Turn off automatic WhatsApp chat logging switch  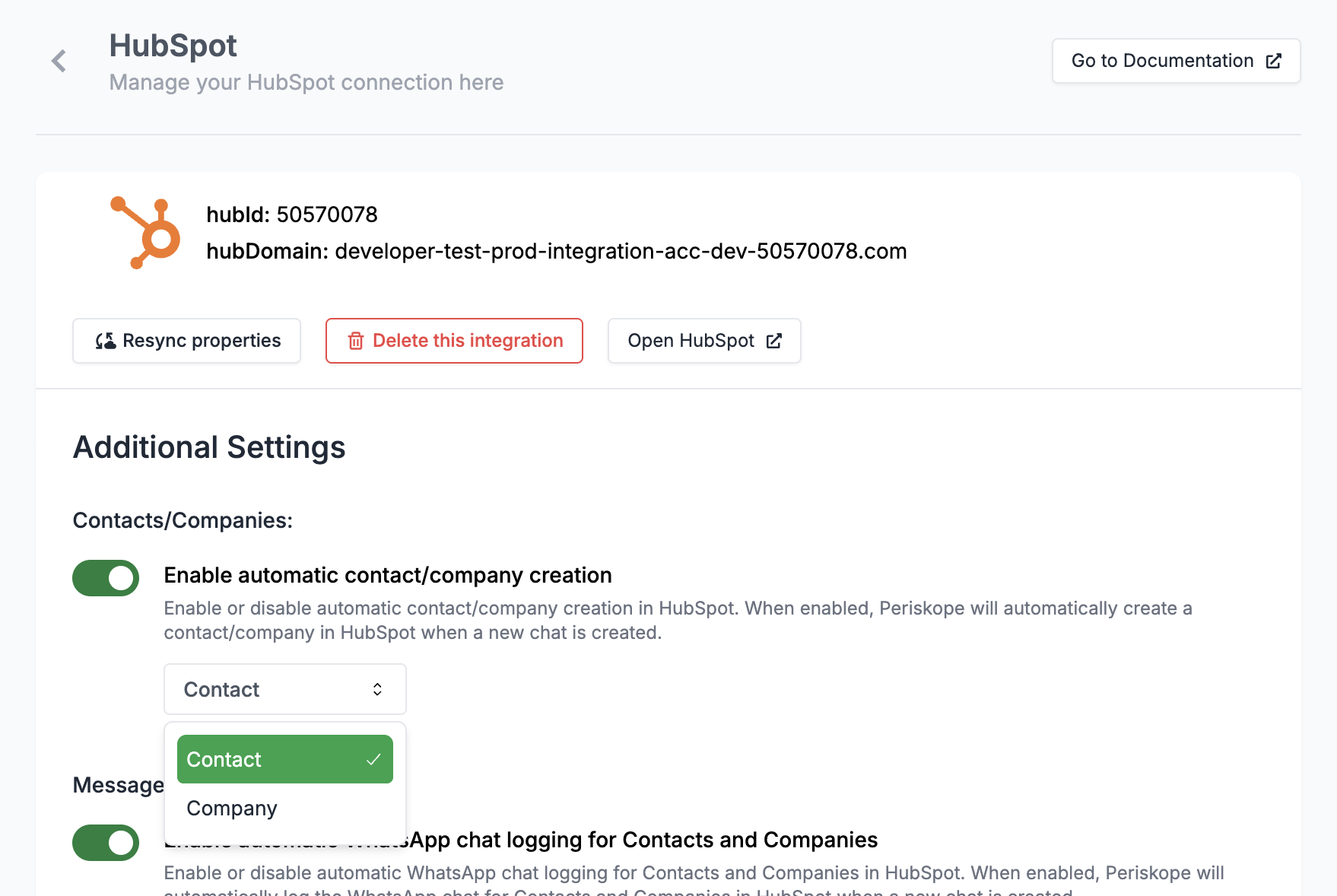coord(106,843)
